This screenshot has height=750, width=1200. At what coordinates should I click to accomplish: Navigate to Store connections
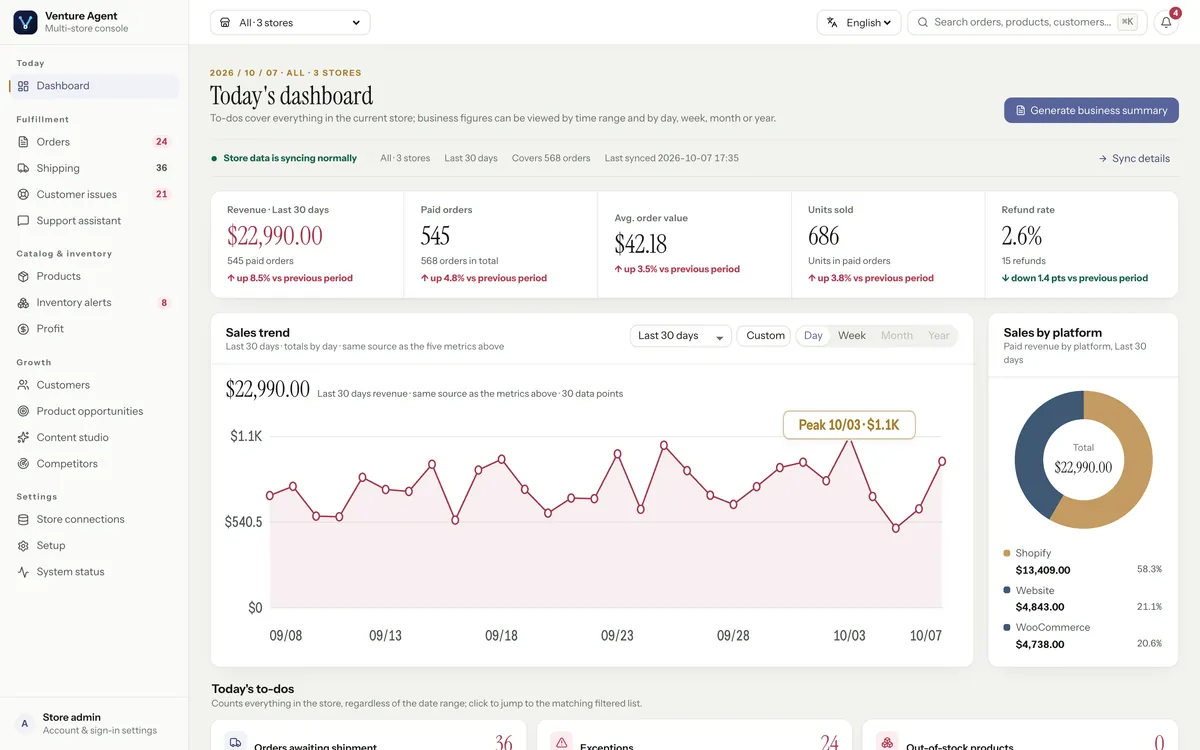[x=94, y=520]
